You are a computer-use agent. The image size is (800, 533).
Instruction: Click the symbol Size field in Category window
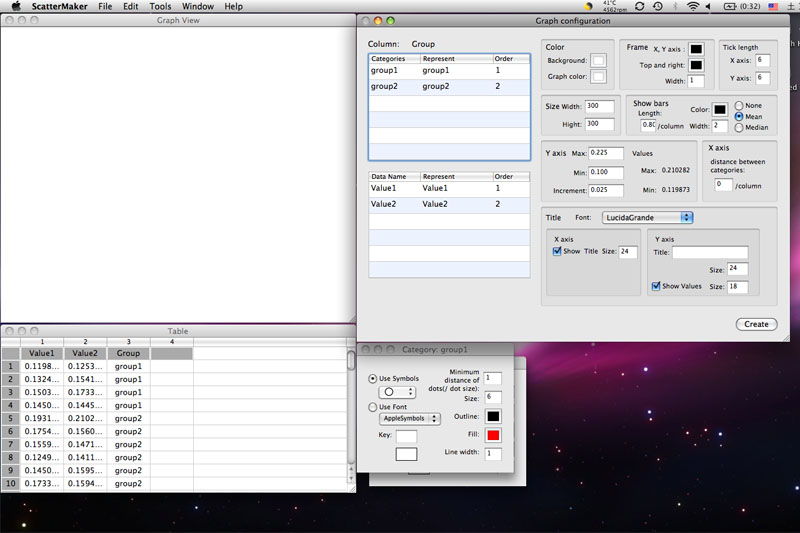pyautogui.click(x=492, y=397)
